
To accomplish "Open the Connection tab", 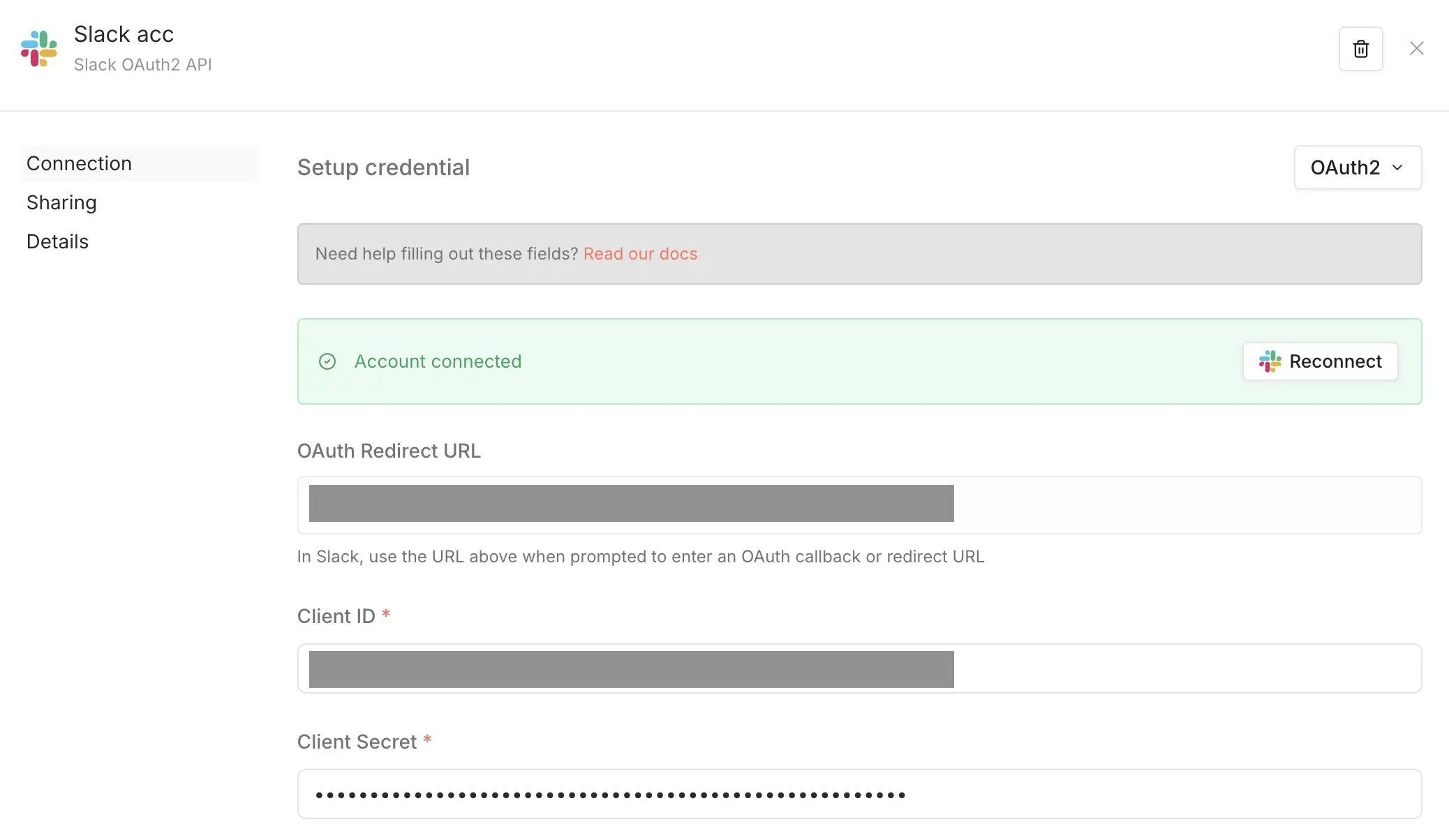I will click(x=80, y=163).
